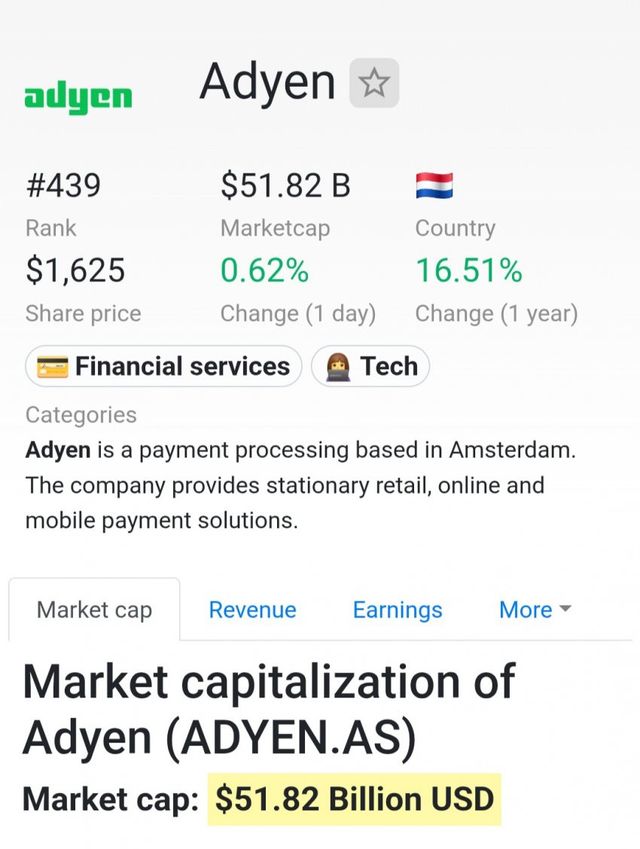Open the Tech category tag
This screenshot has width=640, height=849.
[371, 367]
